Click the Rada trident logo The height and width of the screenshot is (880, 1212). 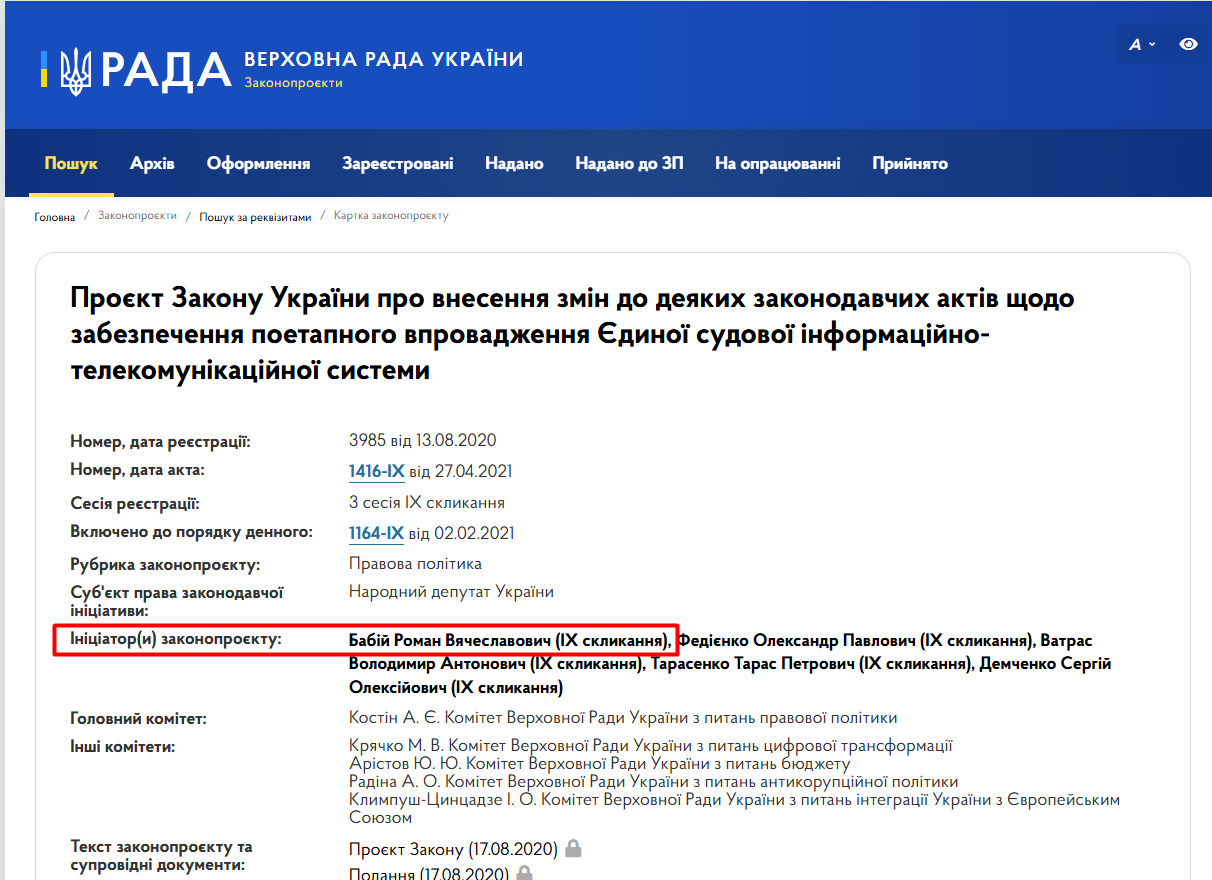(76, 71)
